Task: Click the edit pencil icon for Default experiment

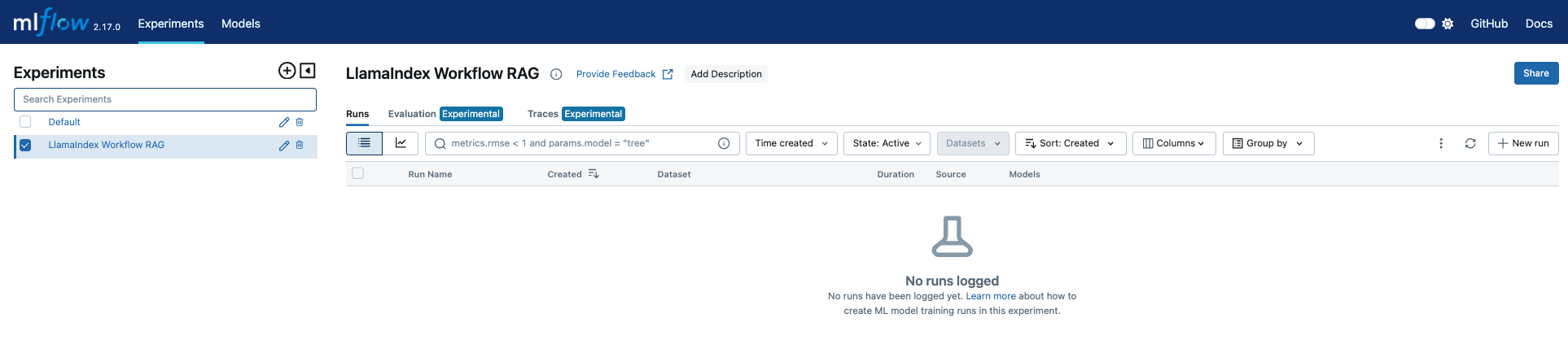Action: point(284,122)
